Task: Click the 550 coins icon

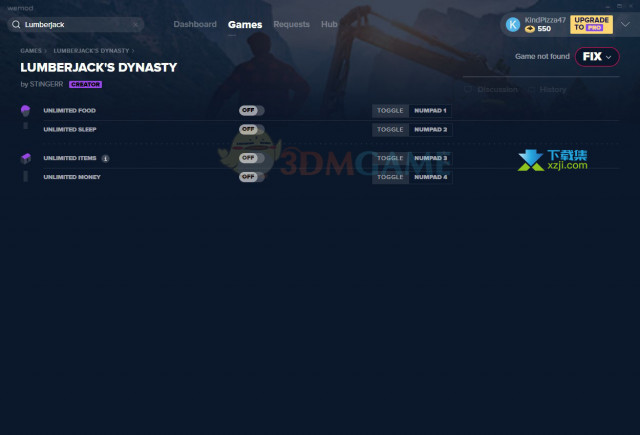Action: click(x=529, y=29)
